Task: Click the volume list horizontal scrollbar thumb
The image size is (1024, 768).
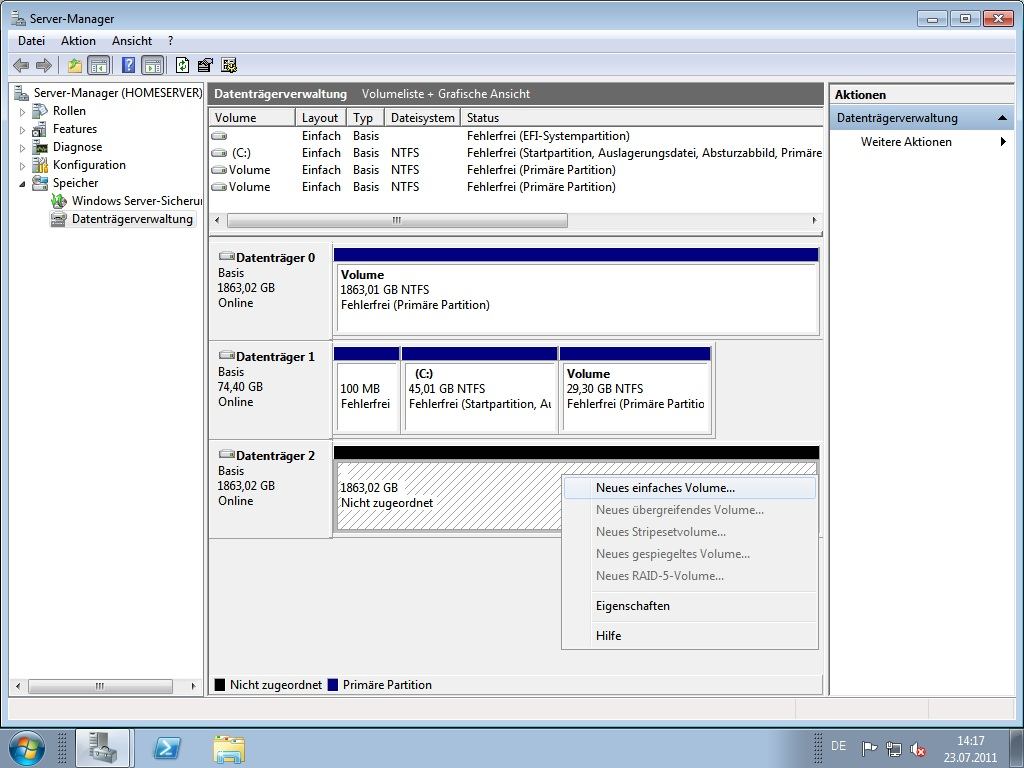Action: [x=397, y=221]
